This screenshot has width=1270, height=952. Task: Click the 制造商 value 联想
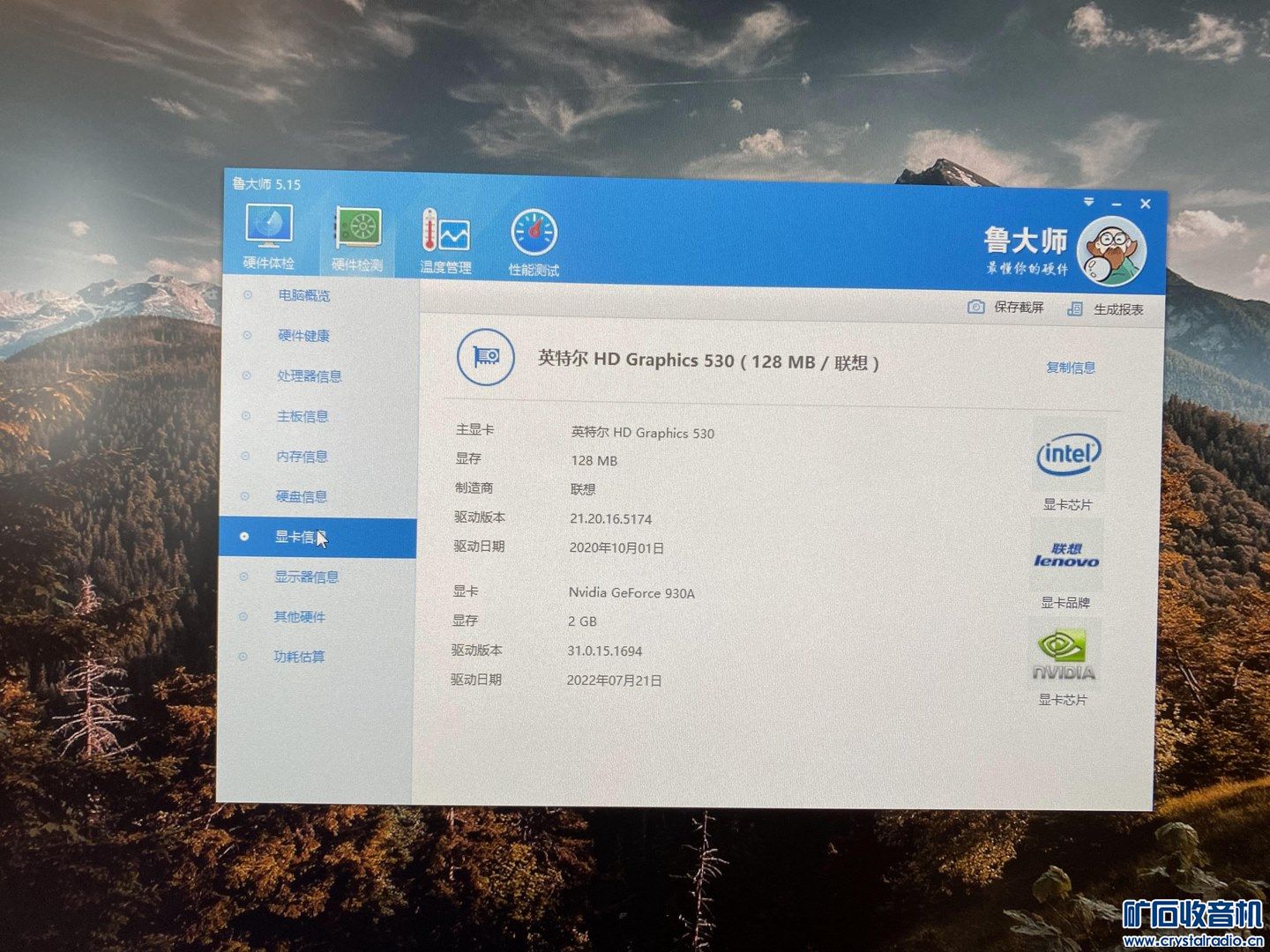[583, 489]
